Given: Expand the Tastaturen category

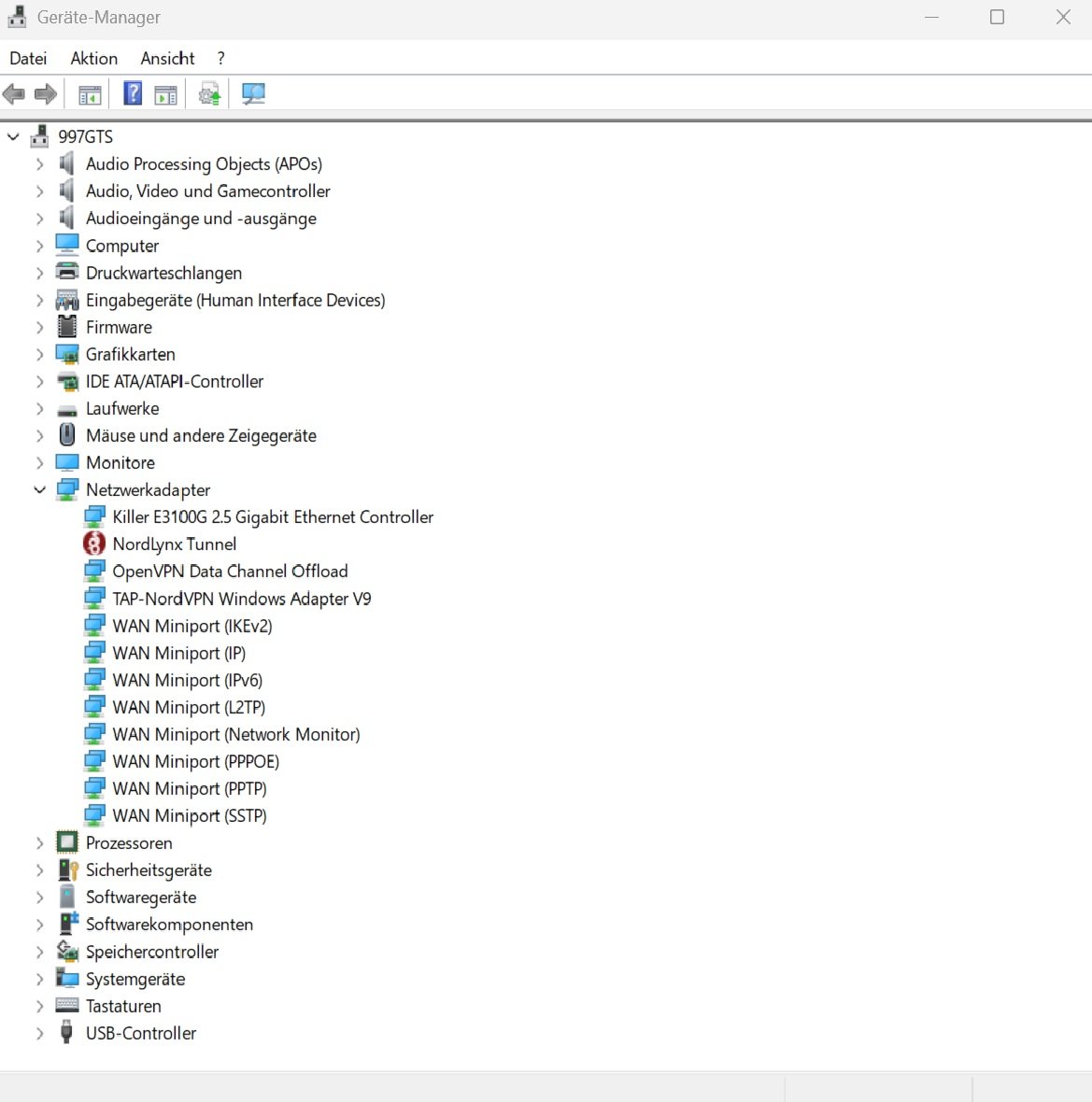Looking at the screenshot, I should pyautogui.click(x=40, y=1006).
